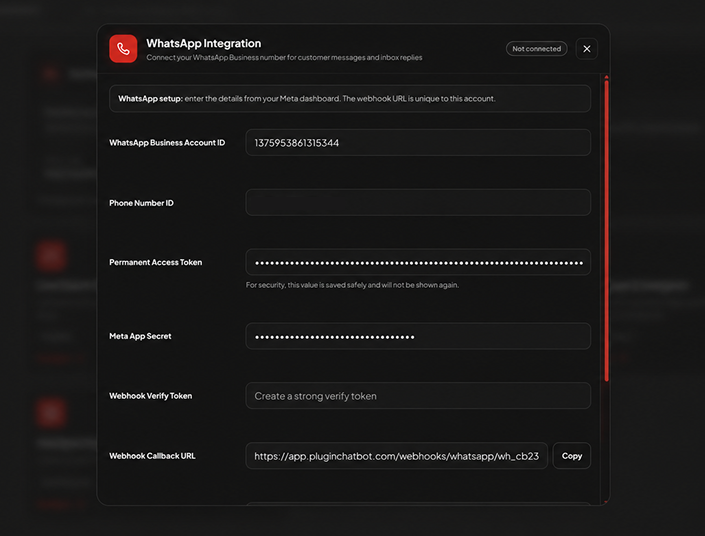The image size is (705, 536).
Task: Click the Meta App Secret label
Action: [x=140, y=336]
